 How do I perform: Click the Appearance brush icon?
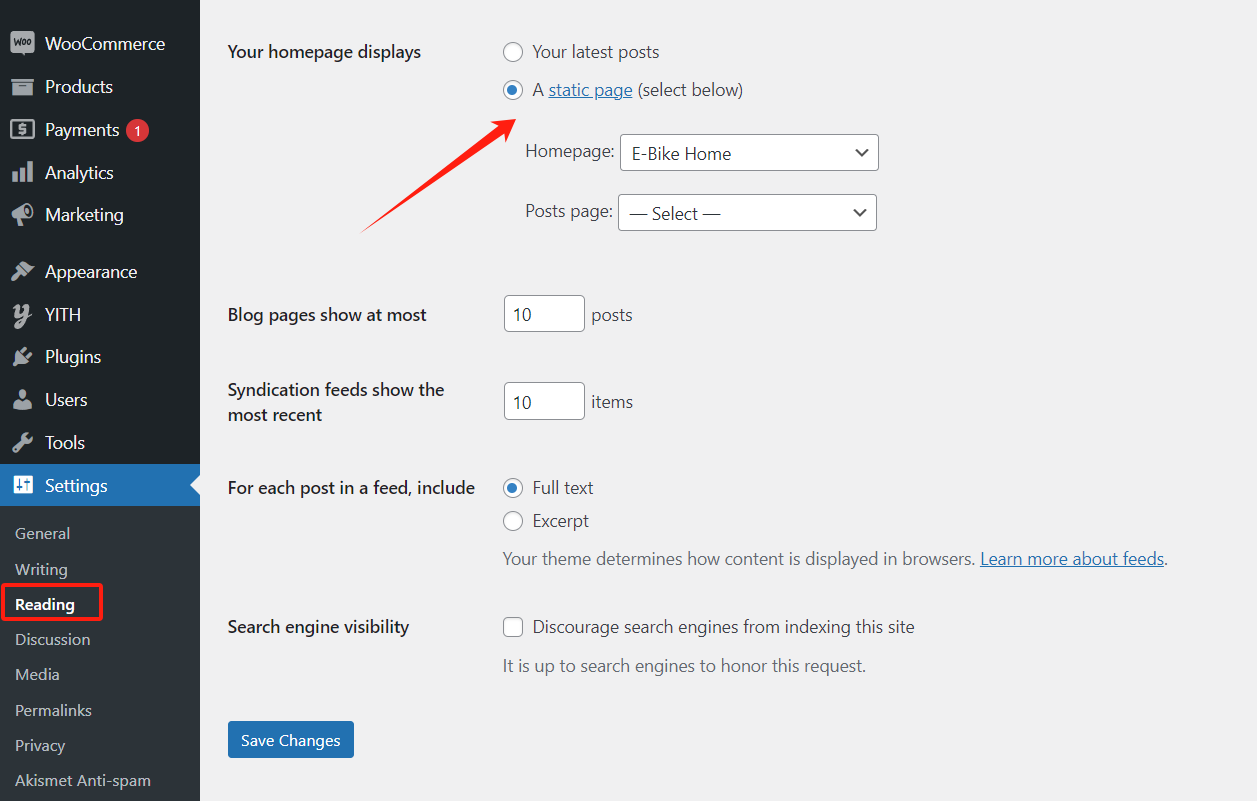[24, 271]
